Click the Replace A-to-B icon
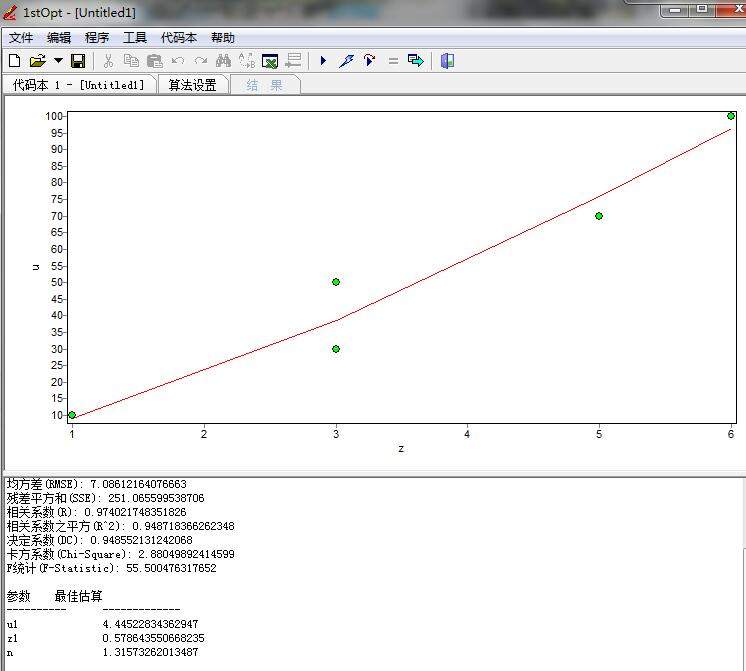The width and height of the screenshot is (746, 671). (x=247, y=60)
